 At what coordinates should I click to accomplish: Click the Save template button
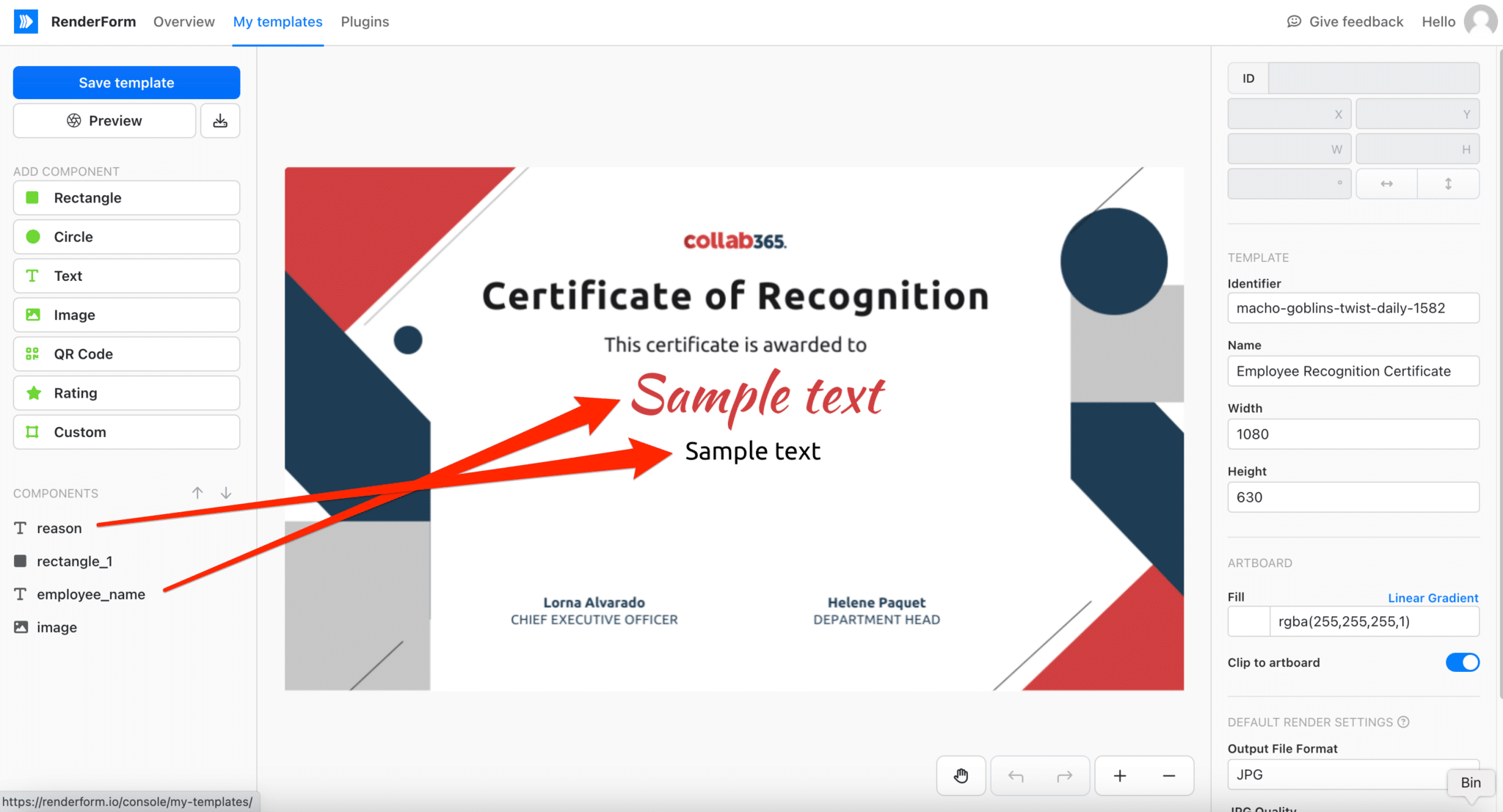point(125,82)
